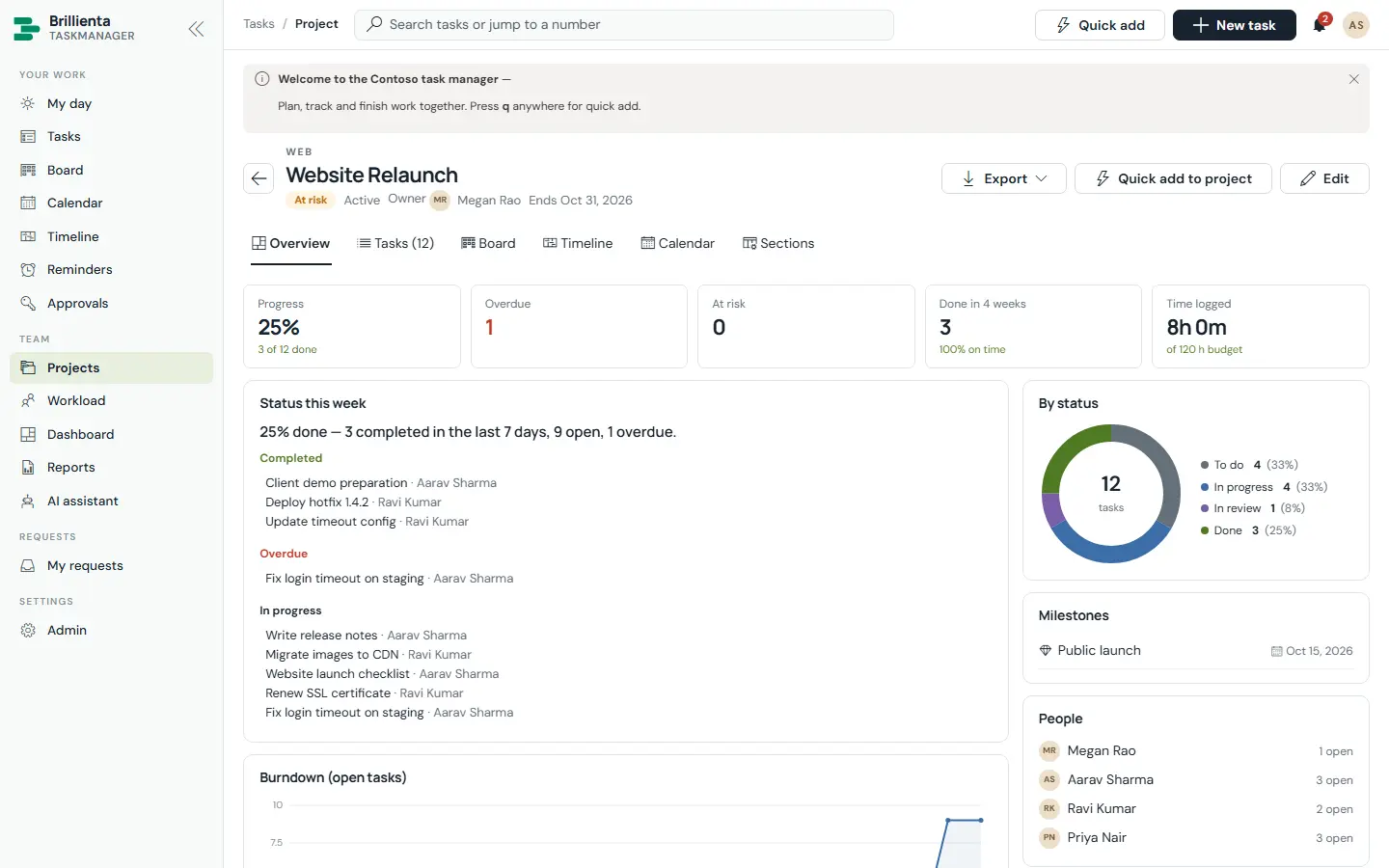The image size is (1389, 868).
Task: Click the To do gray legend dot
Action: (x=1205, y=465)
